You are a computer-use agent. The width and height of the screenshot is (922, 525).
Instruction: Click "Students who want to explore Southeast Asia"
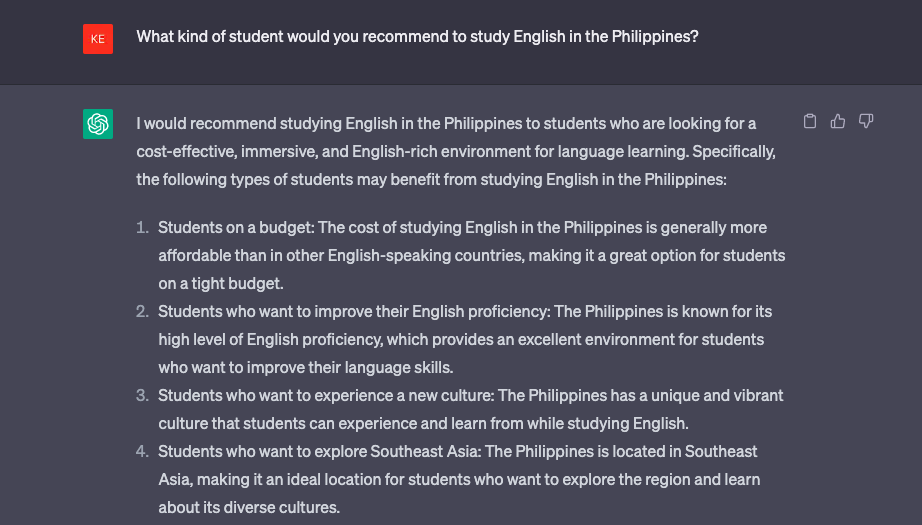tap(319, 452)
